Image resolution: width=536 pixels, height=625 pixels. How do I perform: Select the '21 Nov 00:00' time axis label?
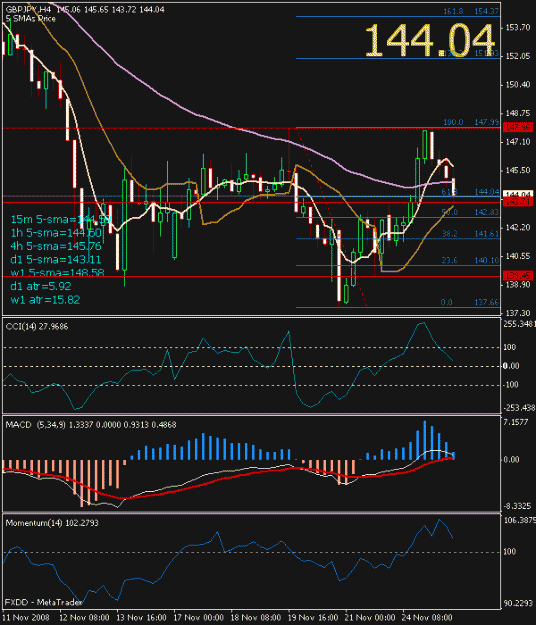(370, 617)
